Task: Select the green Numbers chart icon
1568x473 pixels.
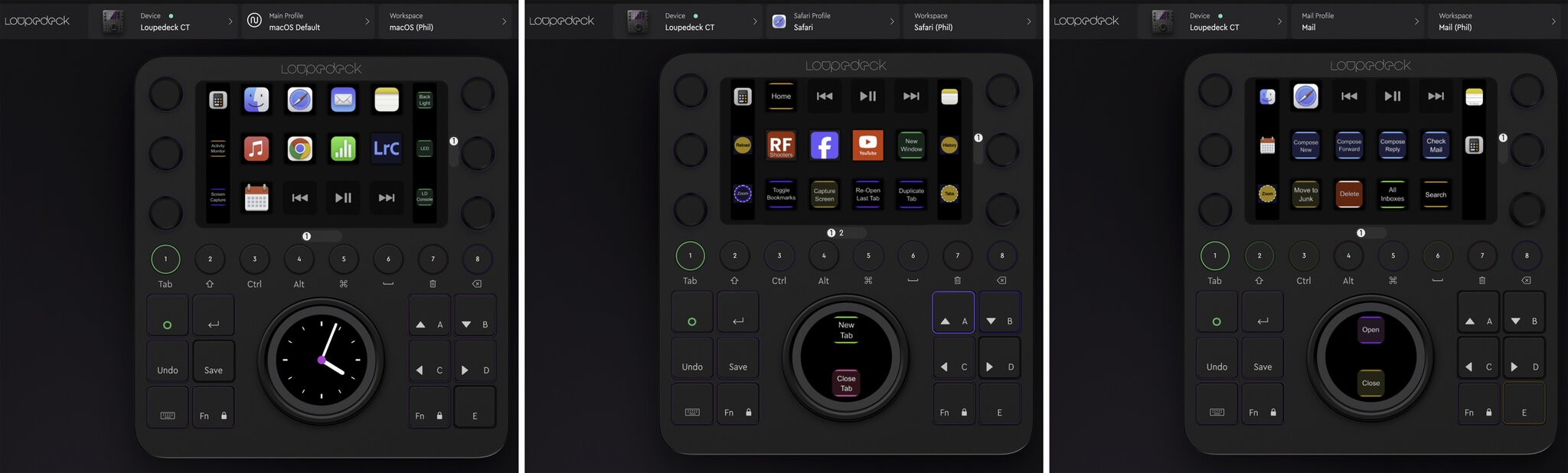Action: point(343,148)
